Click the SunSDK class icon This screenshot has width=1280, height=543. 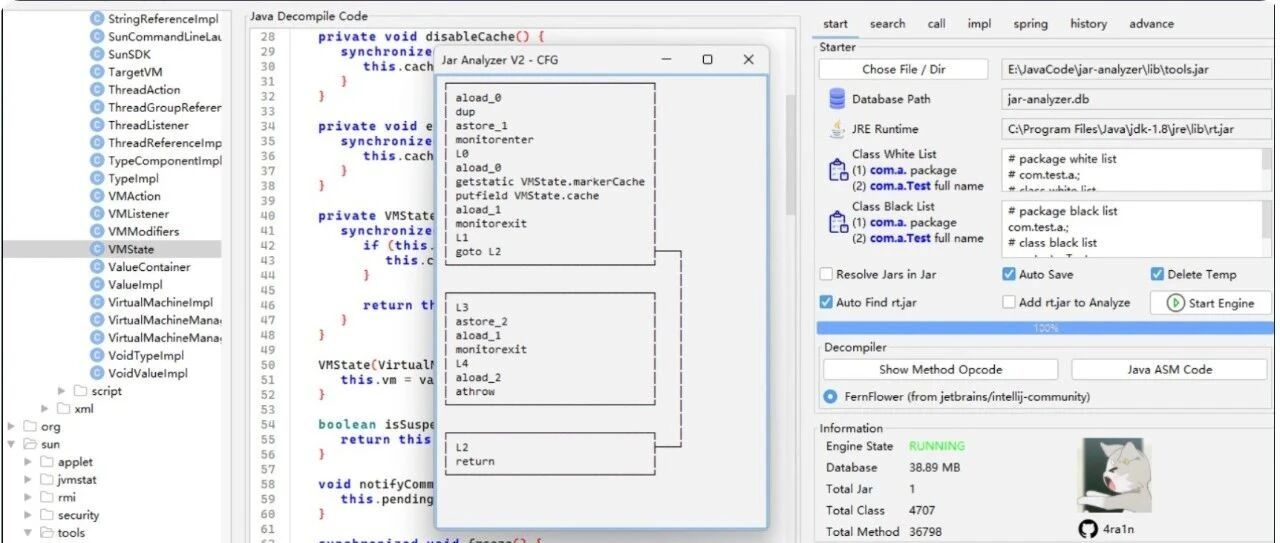(x=97, y=54)
